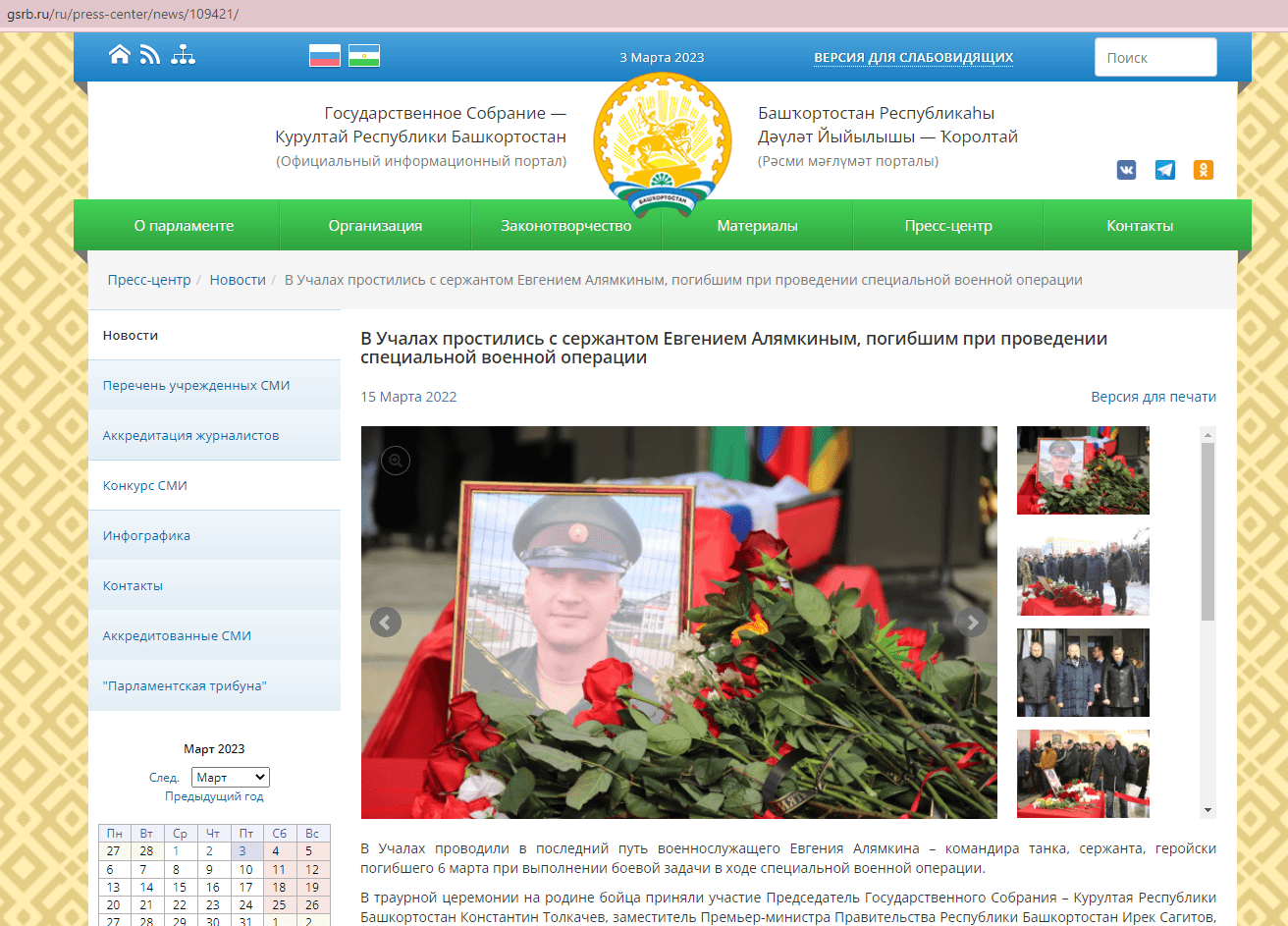Select calendar day 24
The width and height of the screenshot is (1288, 926).
point(247,904)
